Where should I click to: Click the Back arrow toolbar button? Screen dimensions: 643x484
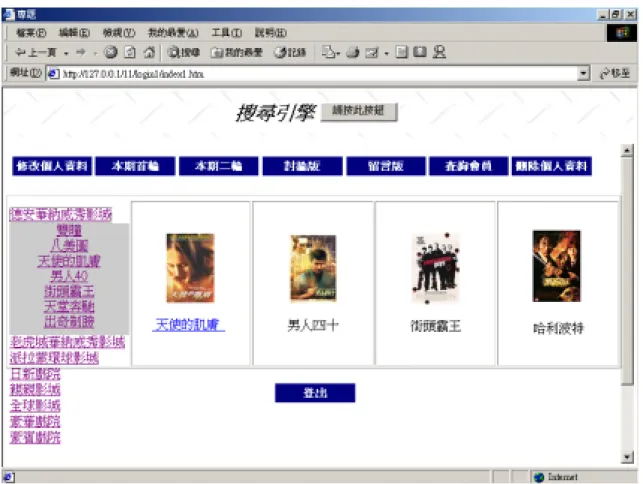[35, 53]
